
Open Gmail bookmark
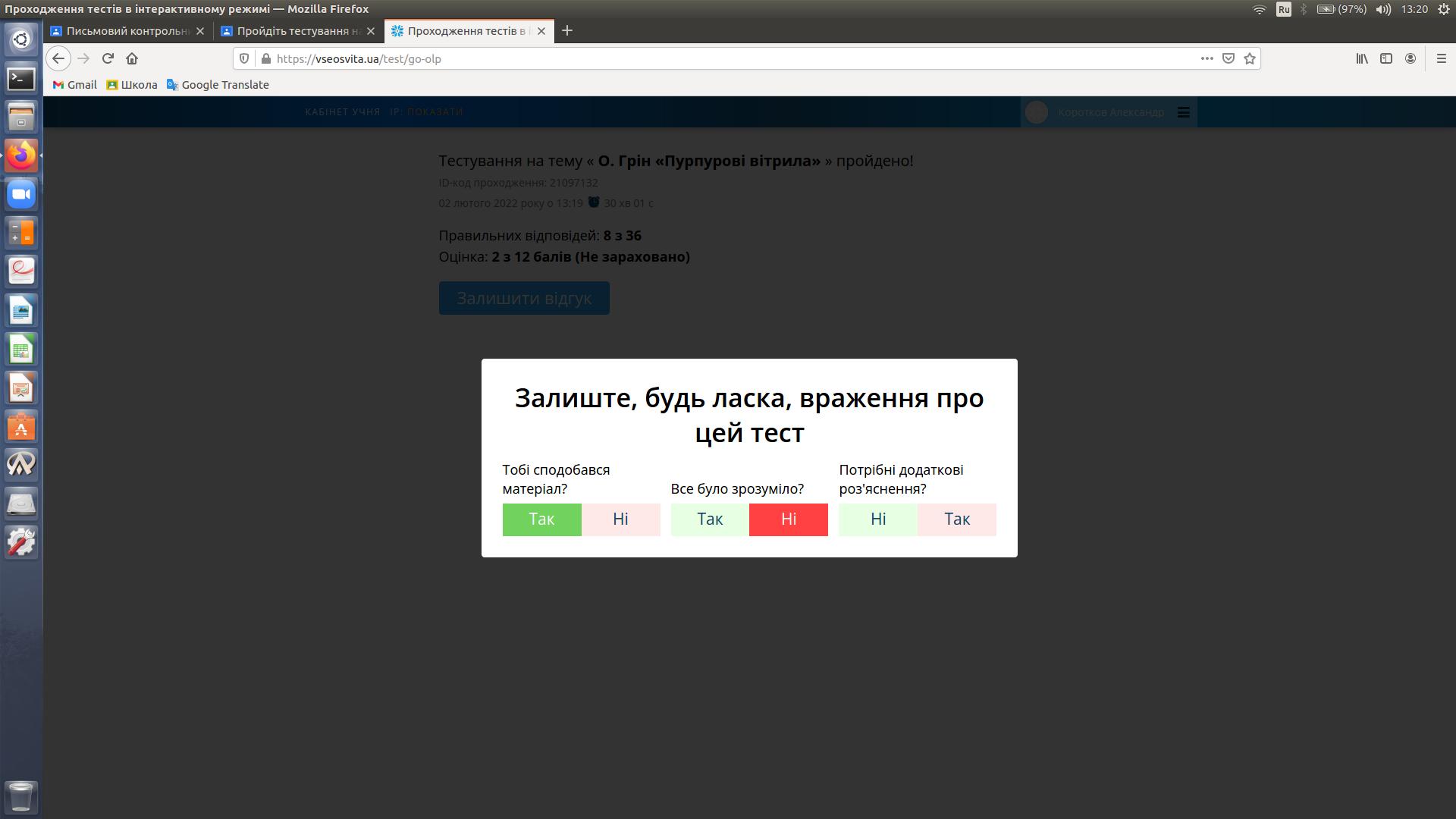74,85
